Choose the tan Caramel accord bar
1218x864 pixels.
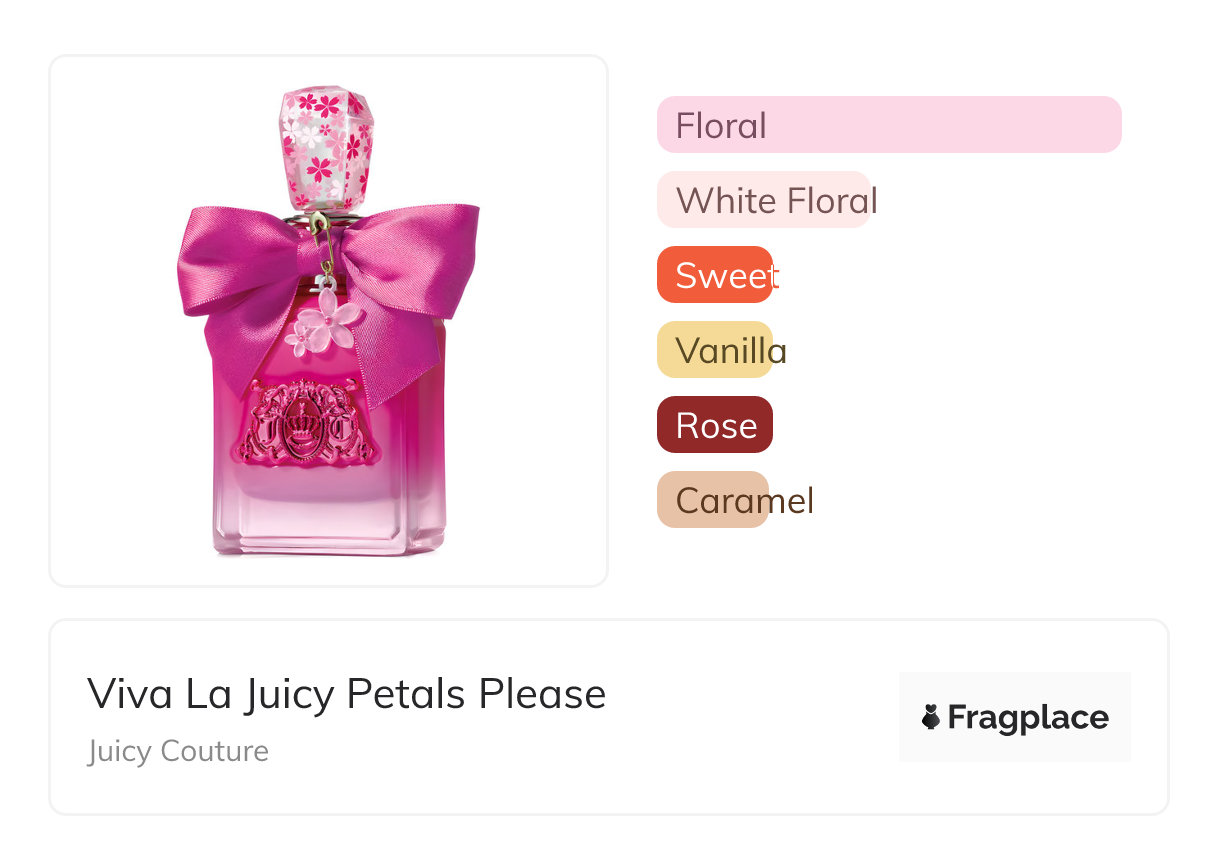point(712,500)
